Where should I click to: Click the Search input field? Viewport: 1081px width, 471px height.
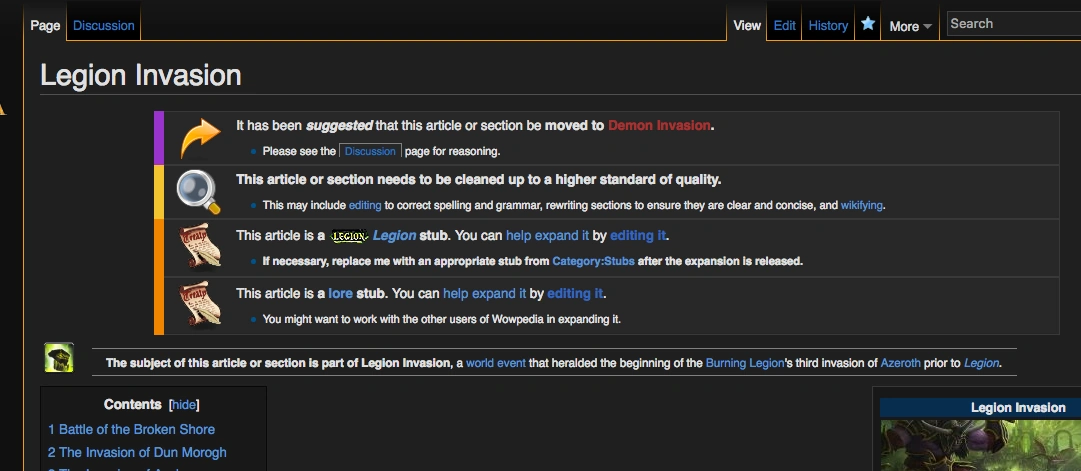tap(1013, 23)
